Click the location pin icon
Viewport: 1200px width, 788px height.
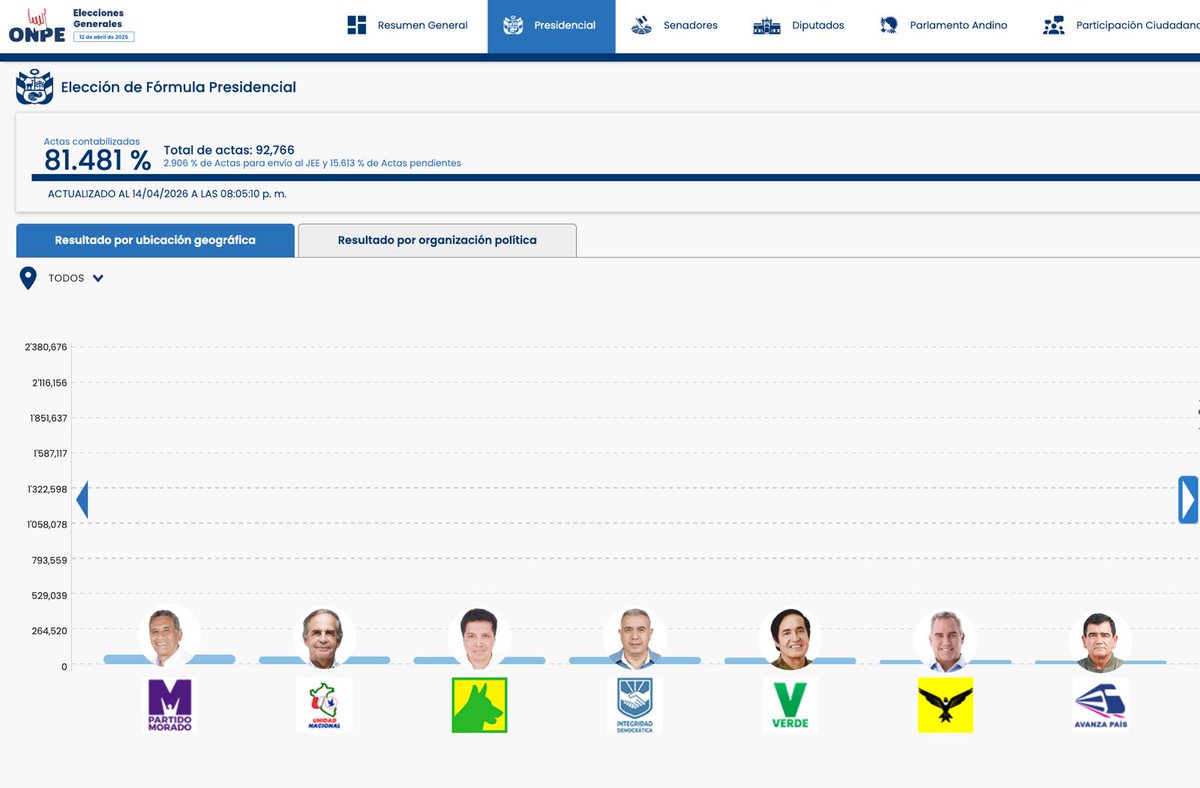point(28,278)
